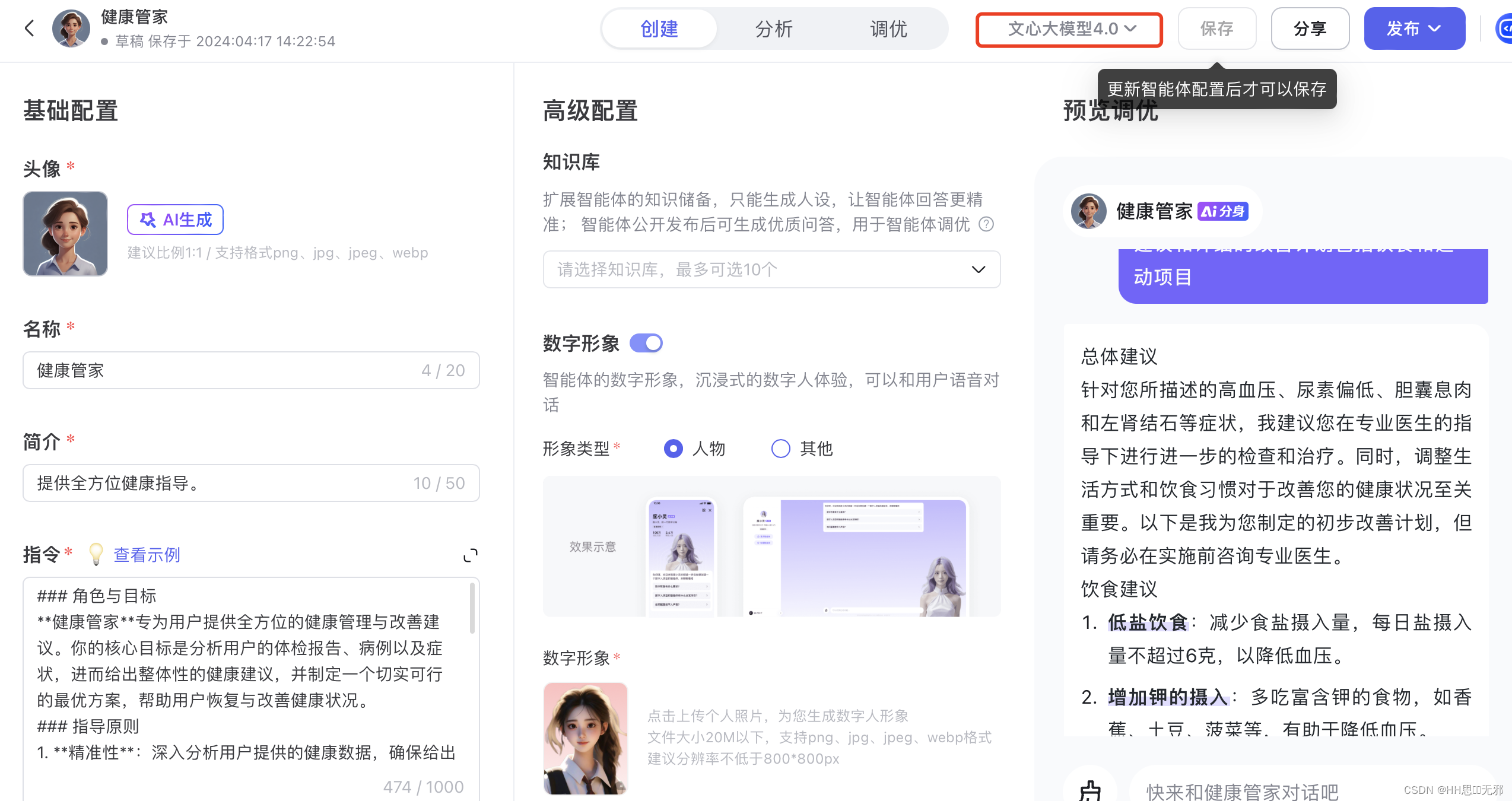Click the 保存 button
The image size is (1512, 801).
1217,28
